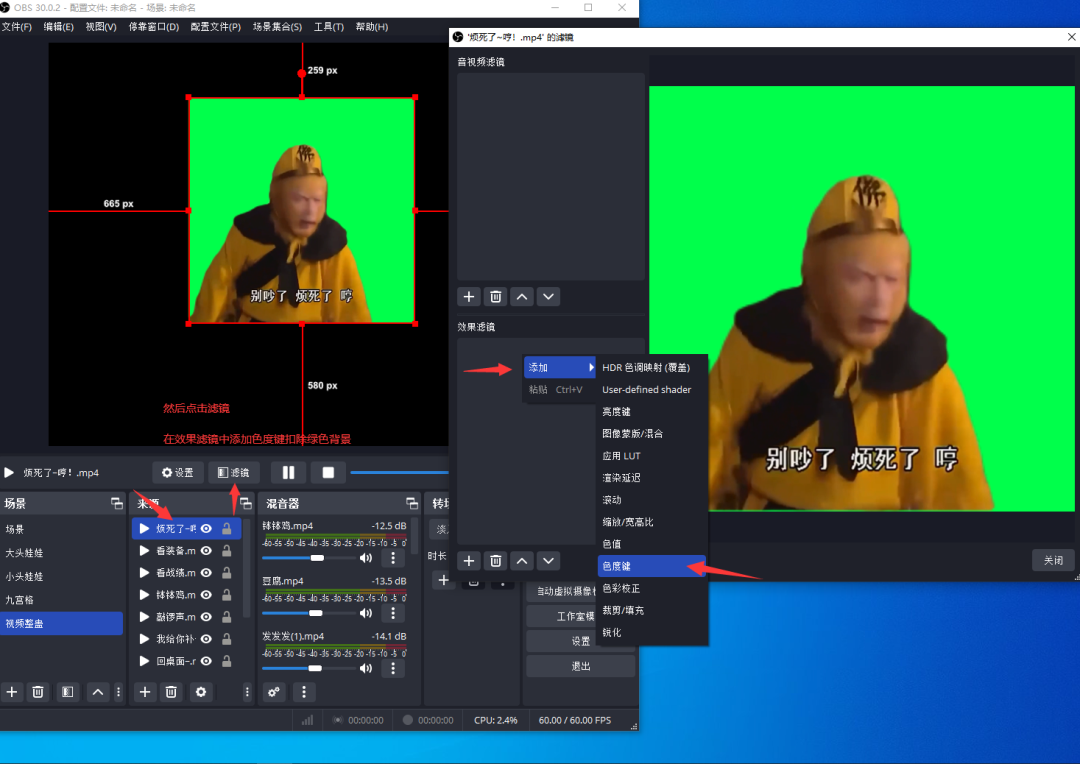Add a new audio/video filter with plus
The image size is (1080, 764).
click(468, 297)
